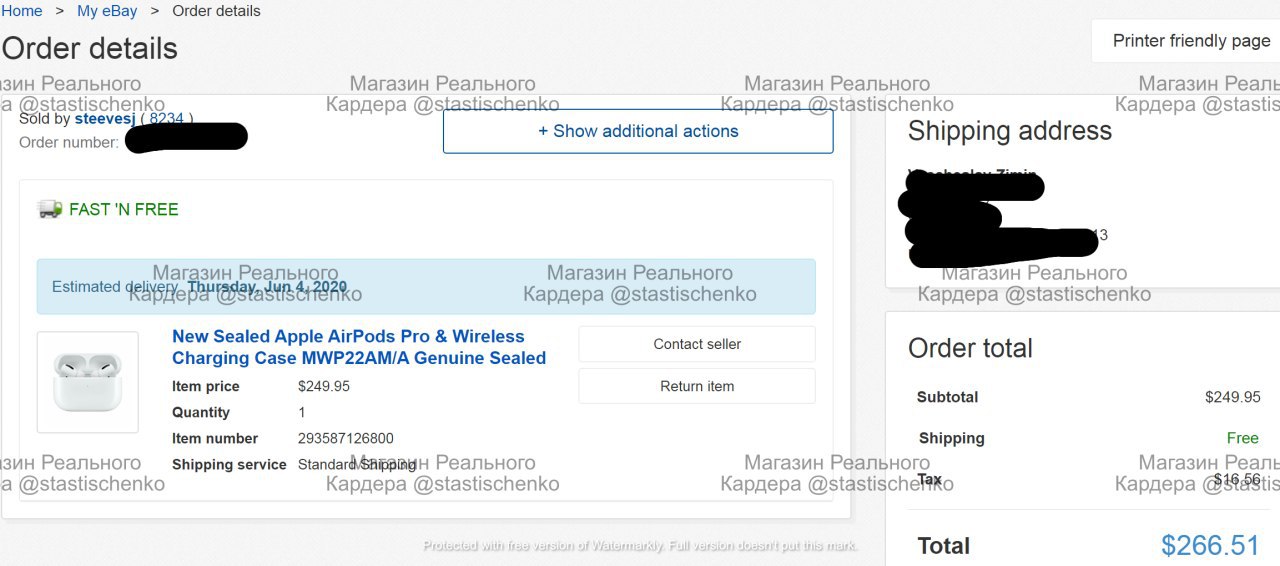Select item price $249.95
This screenshot has width=1280, height=566.
tap(324, 386)
